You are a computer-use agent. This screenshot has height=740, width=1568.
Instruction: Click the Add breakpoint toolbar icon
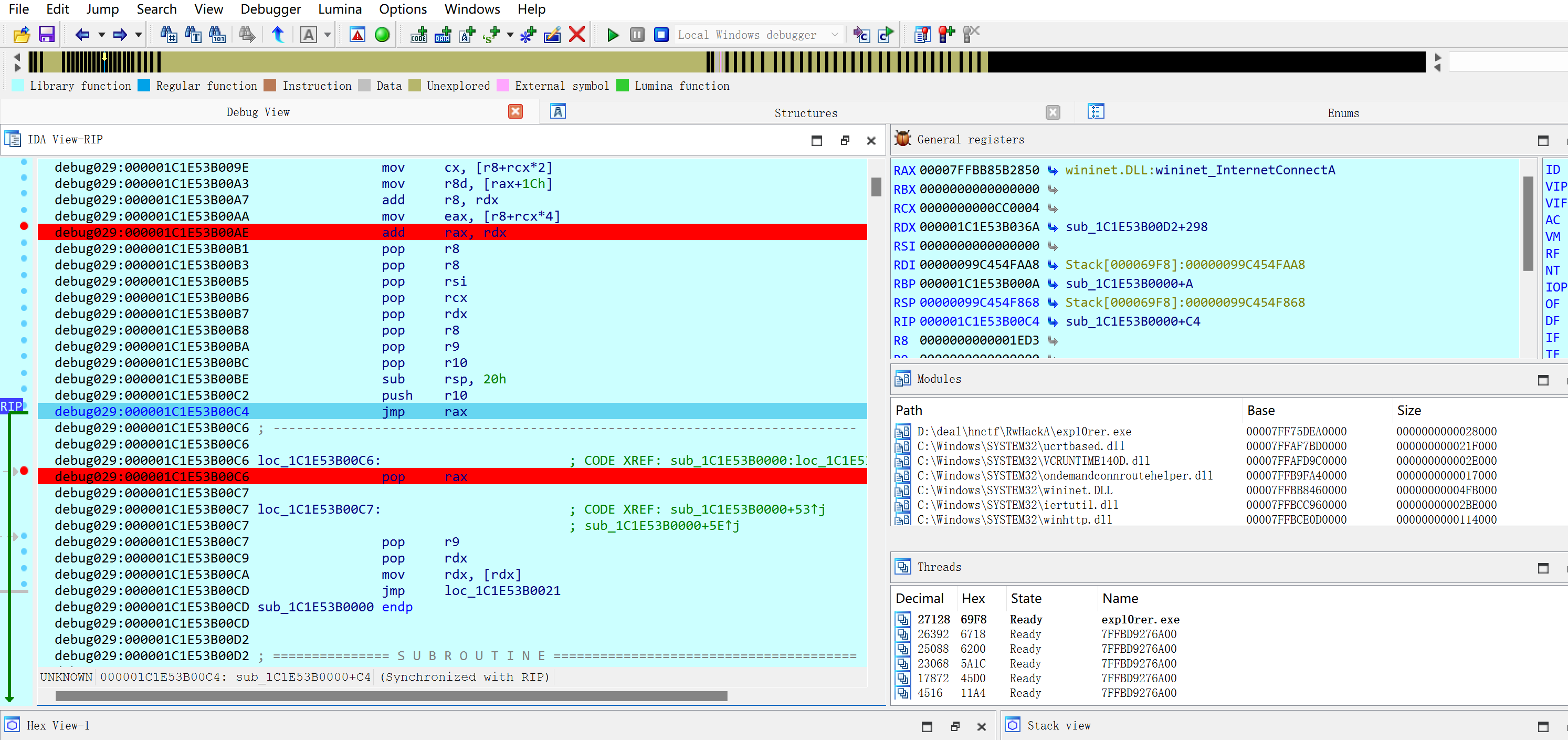[946, 35]
